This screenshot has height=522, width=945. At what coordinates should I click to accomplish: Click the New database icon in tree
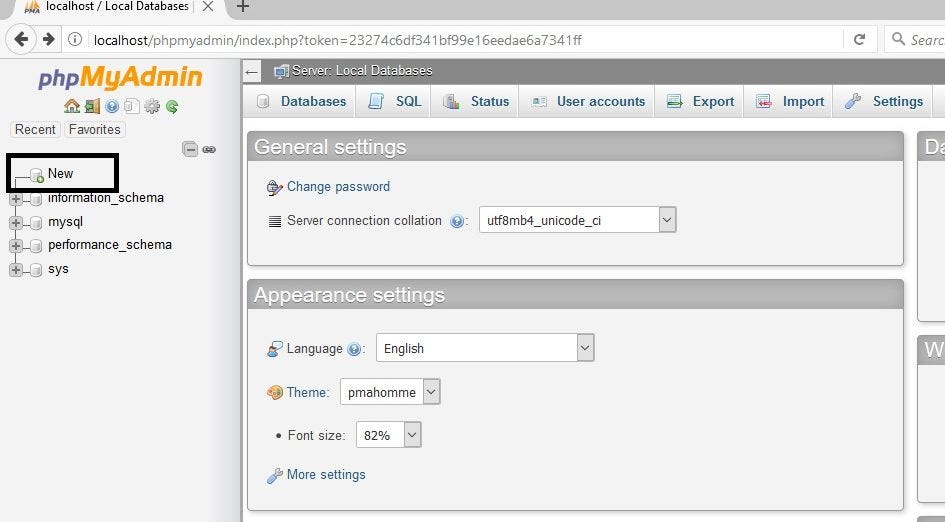click(x=37, y=175)
